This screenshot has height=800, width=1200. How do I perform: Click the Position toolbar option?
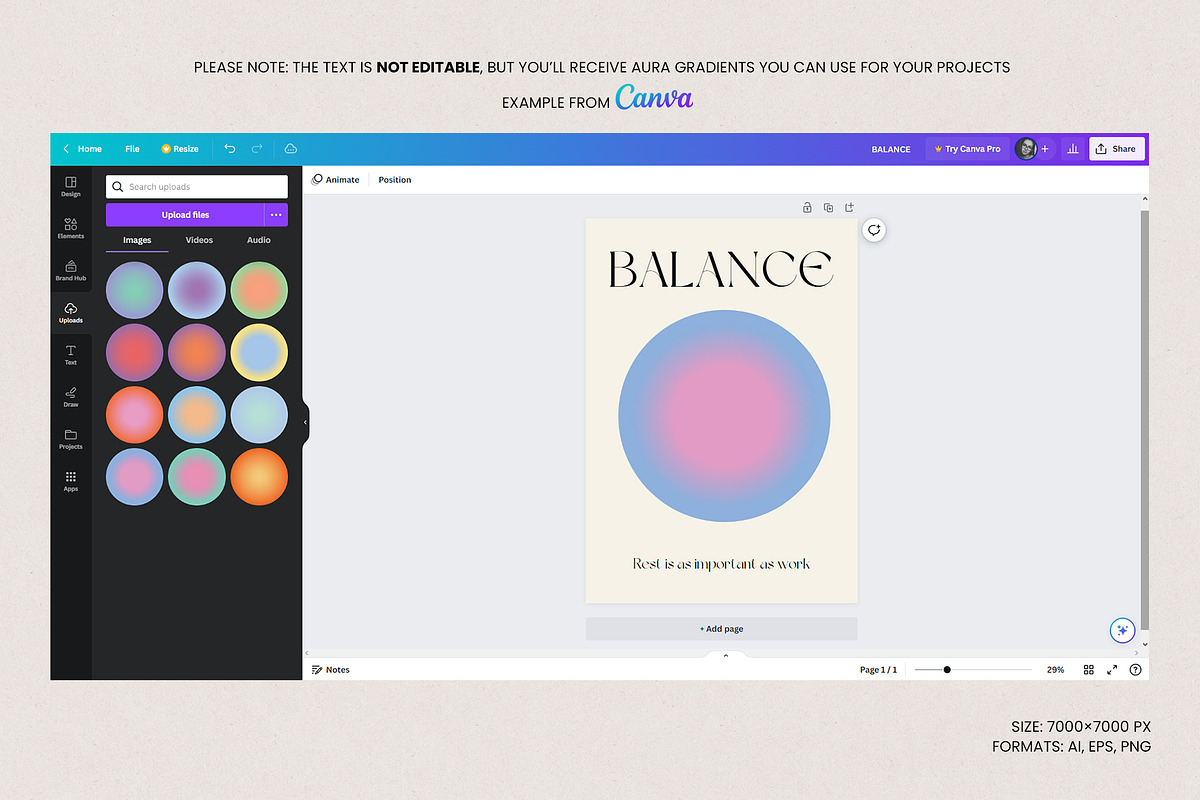pyautogui.click(x=395, y=180)
